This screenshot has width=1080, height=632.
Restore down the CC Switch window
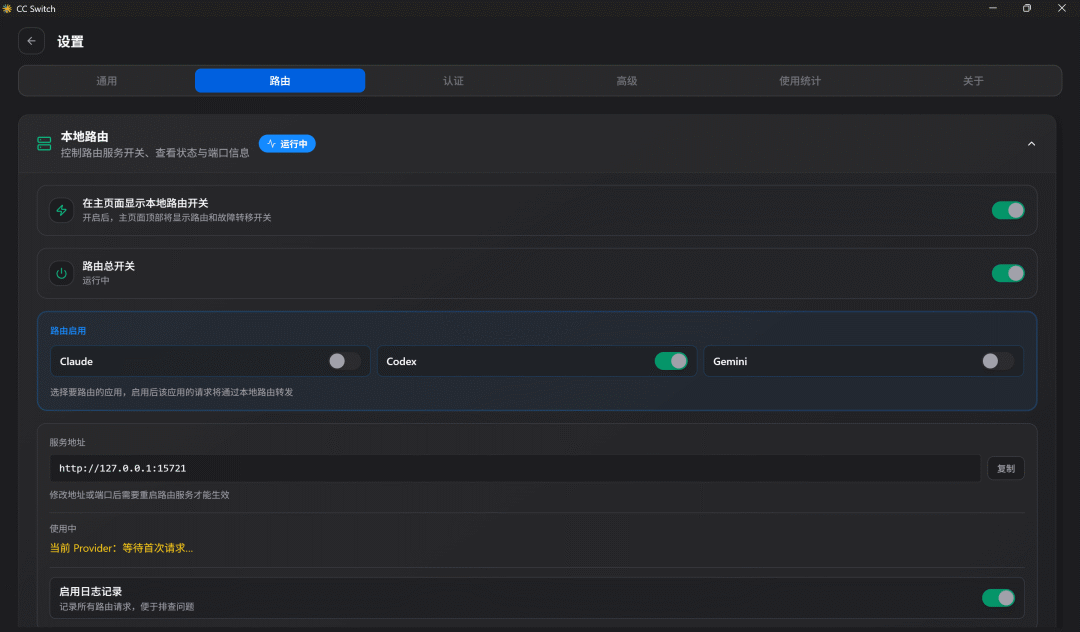(1027, 8)
